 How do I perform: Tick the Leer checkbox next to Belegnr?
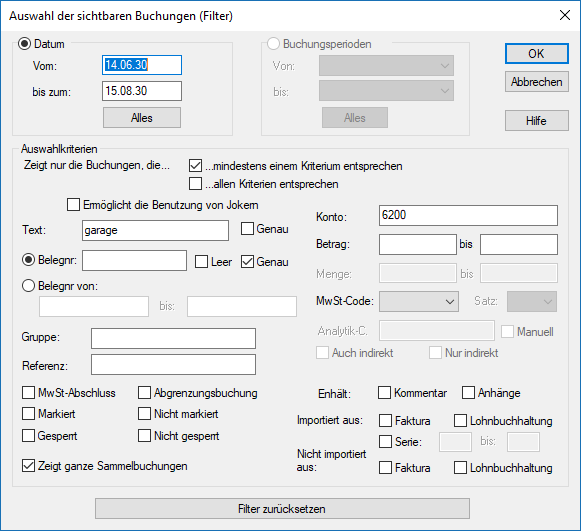(x=201, y=262)
